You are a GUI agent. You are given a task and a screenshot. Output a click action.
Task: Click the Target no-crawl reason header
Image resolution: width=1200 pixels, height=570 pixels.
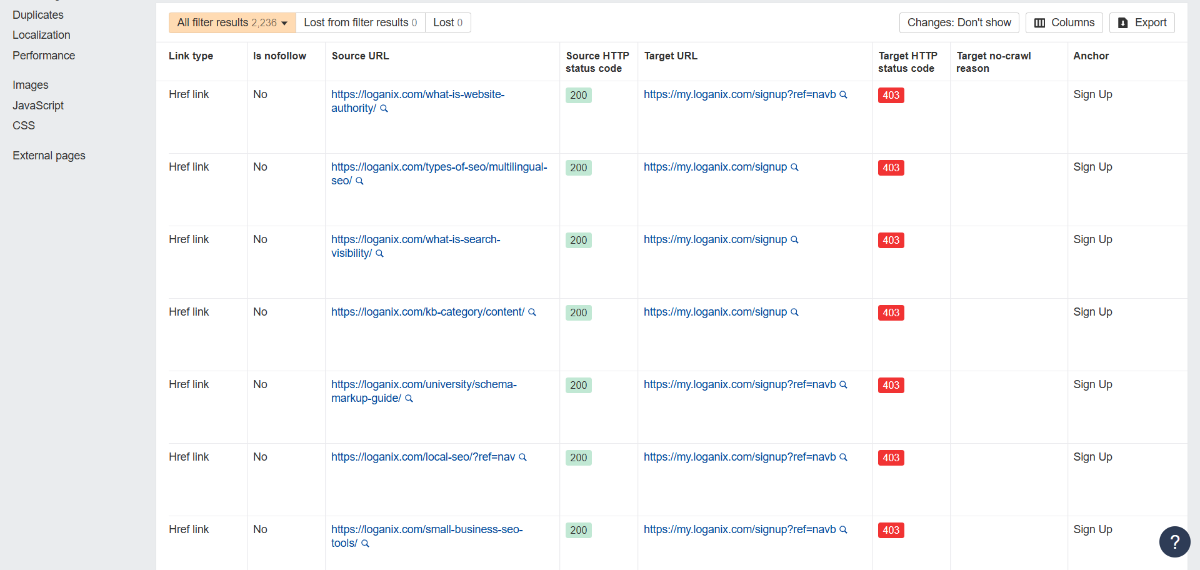994,62
